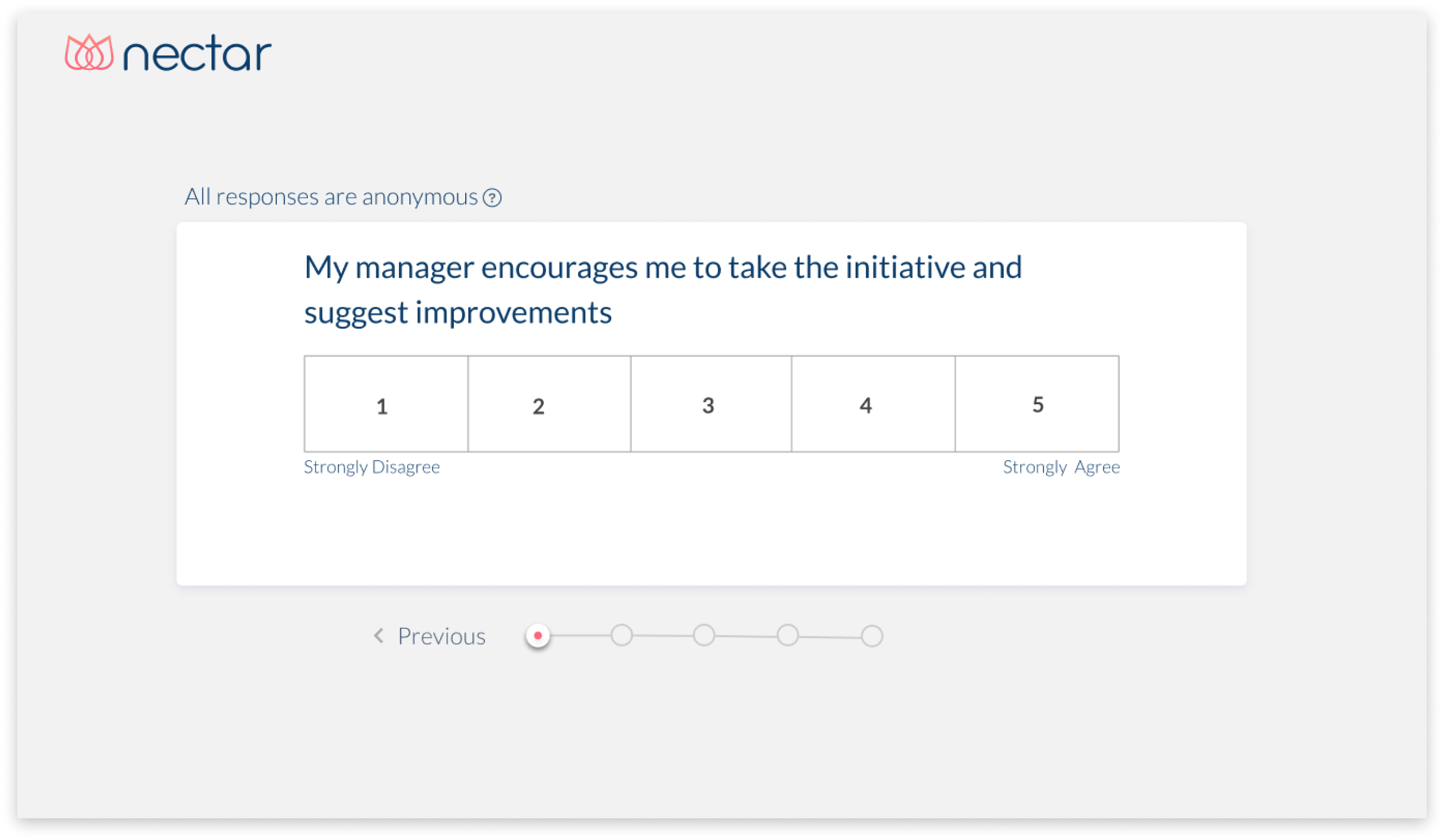The image size is (1444, 840).
Task: Choose rating 5 on the scale
Action: click(1037, 404)
